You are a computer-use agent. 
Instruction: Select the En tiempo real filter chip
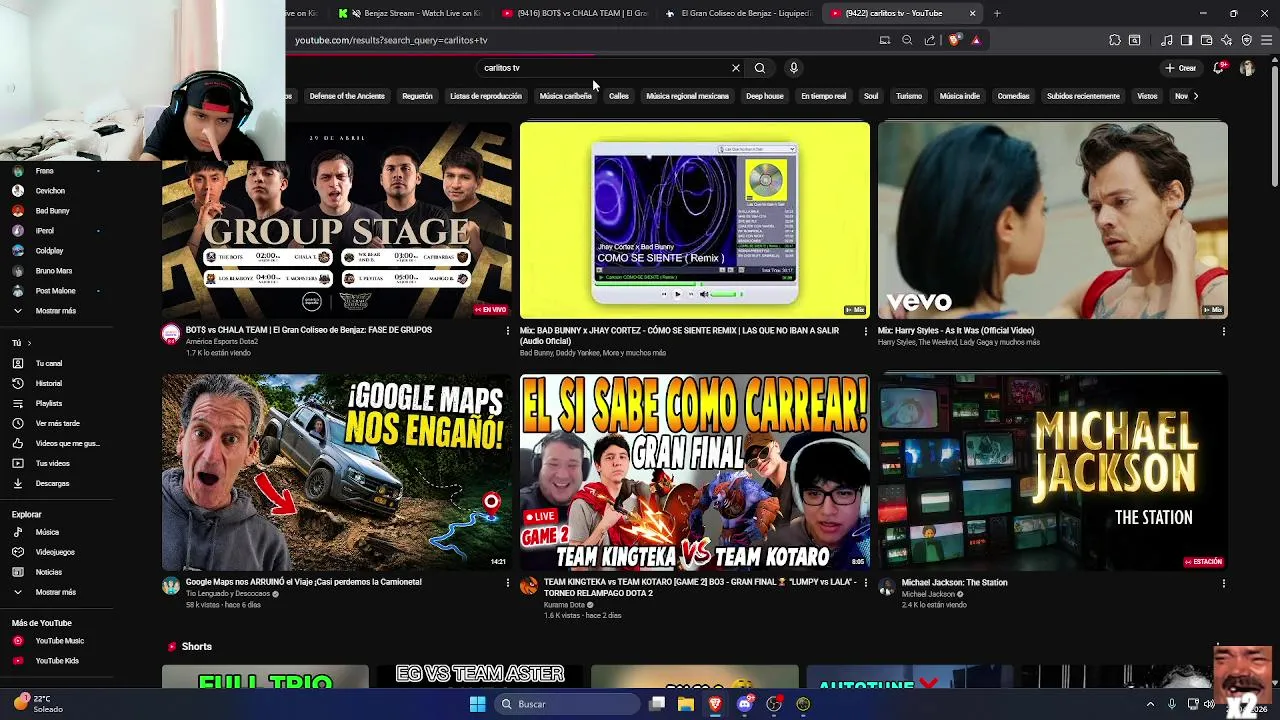824,96
